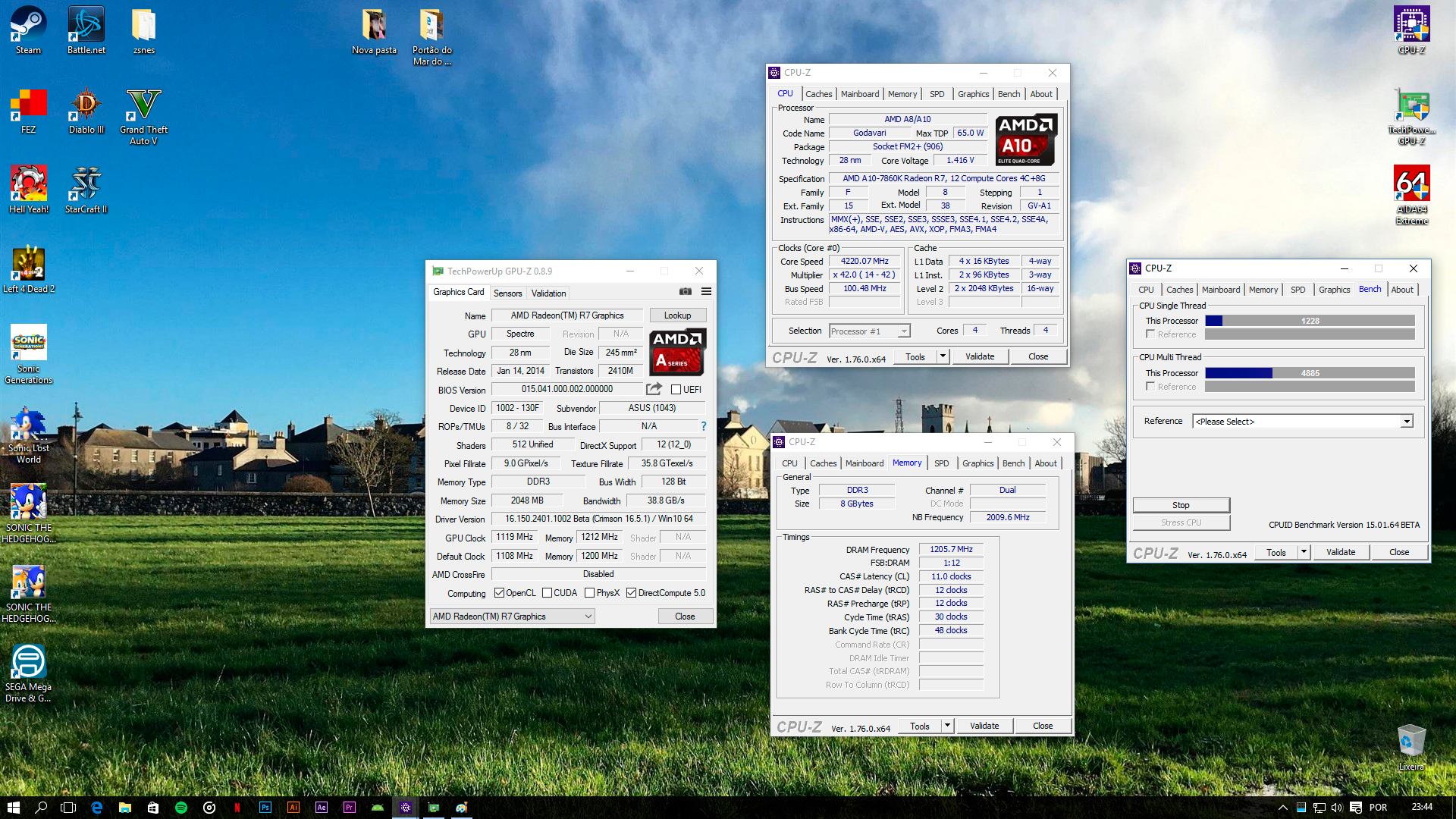Open Hell Yeah! game icon

click(x=28, y=190)
